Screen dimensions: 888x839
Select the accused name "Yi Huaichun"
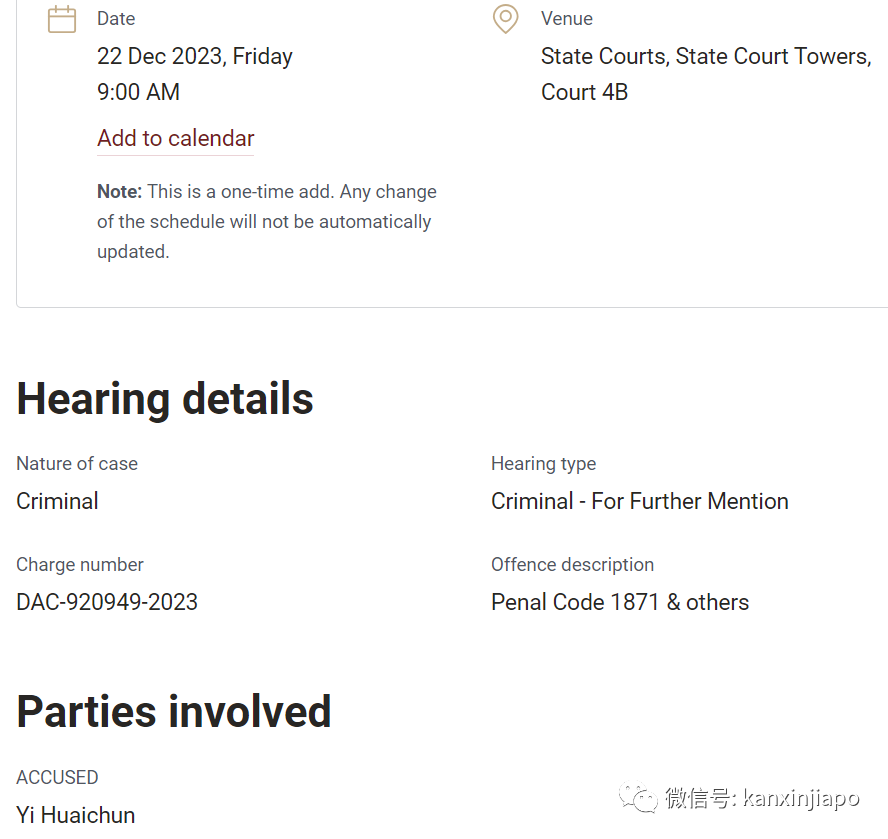click(x=76, y=815)
